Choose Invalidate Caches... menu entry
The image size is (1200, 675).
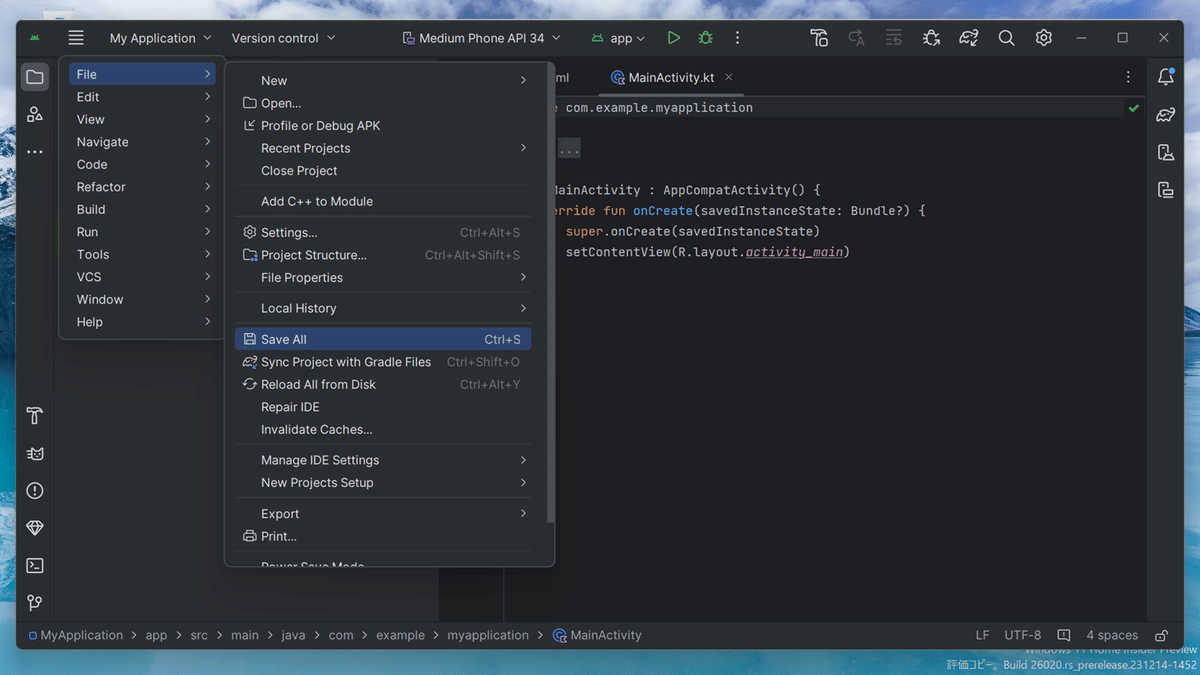pyautogui.click(x=383, y=429)
